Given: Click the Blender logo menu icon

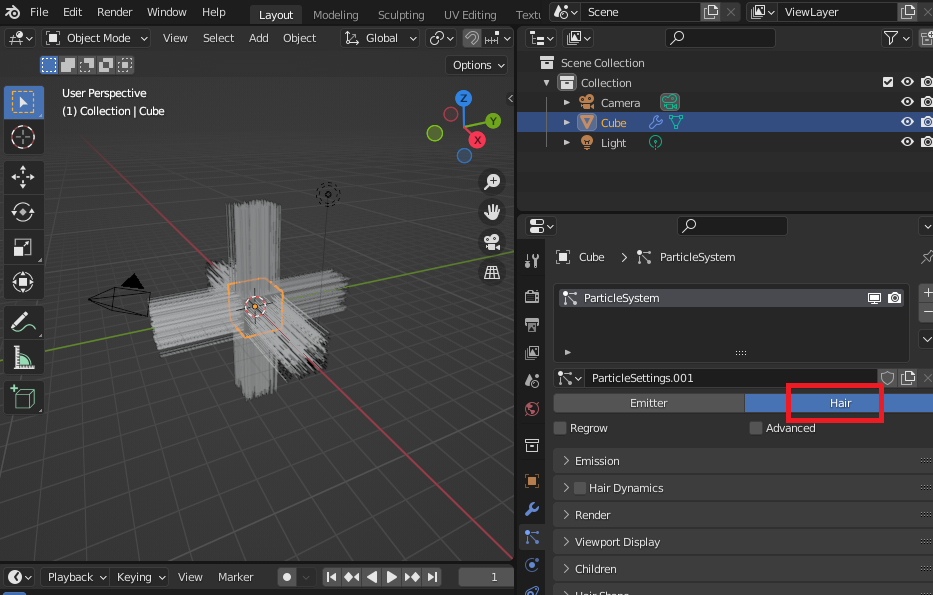Looking at the screenshot, I should coord(12,12).
